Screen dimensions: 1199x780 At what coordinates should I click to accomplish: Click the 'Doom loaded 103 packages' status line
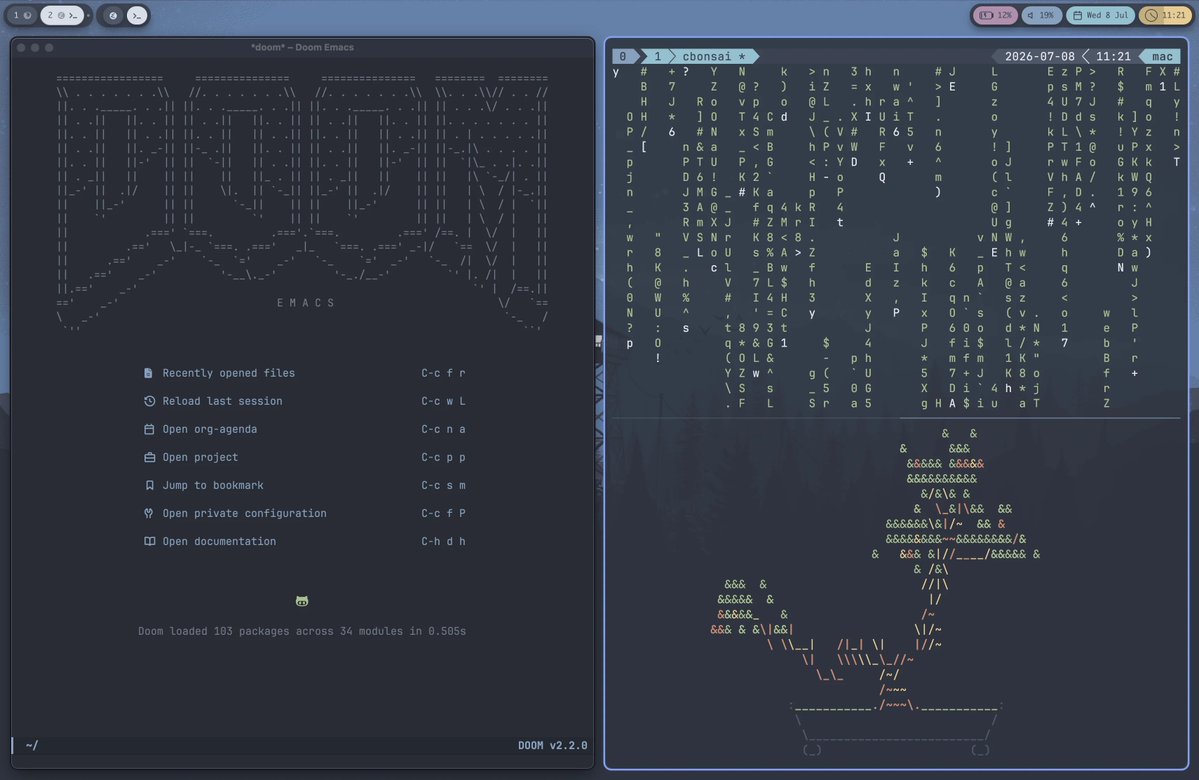click(302, 632)
